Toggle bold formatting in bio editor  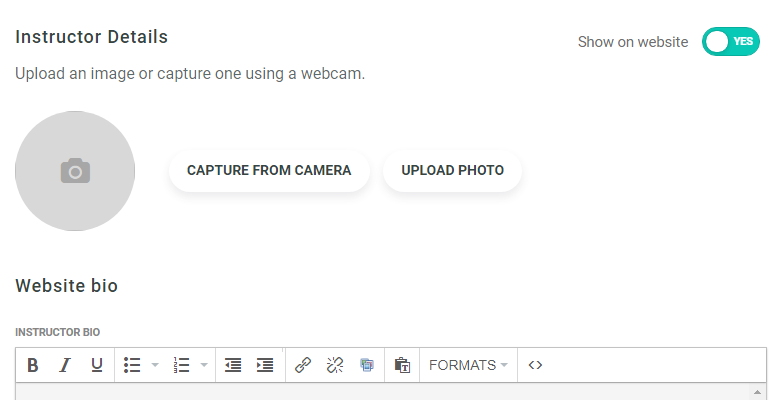[x=33, y=365]
